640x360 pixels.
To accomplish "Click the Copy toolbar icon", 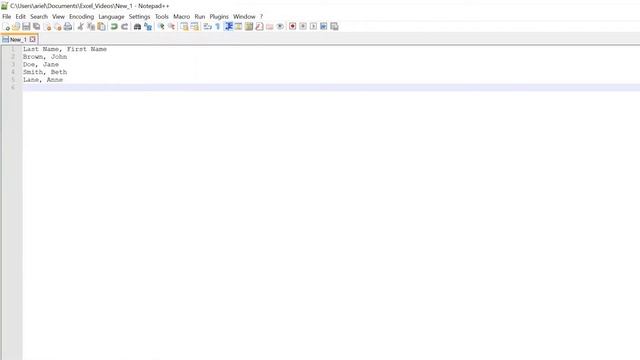I will click(91, 27).
